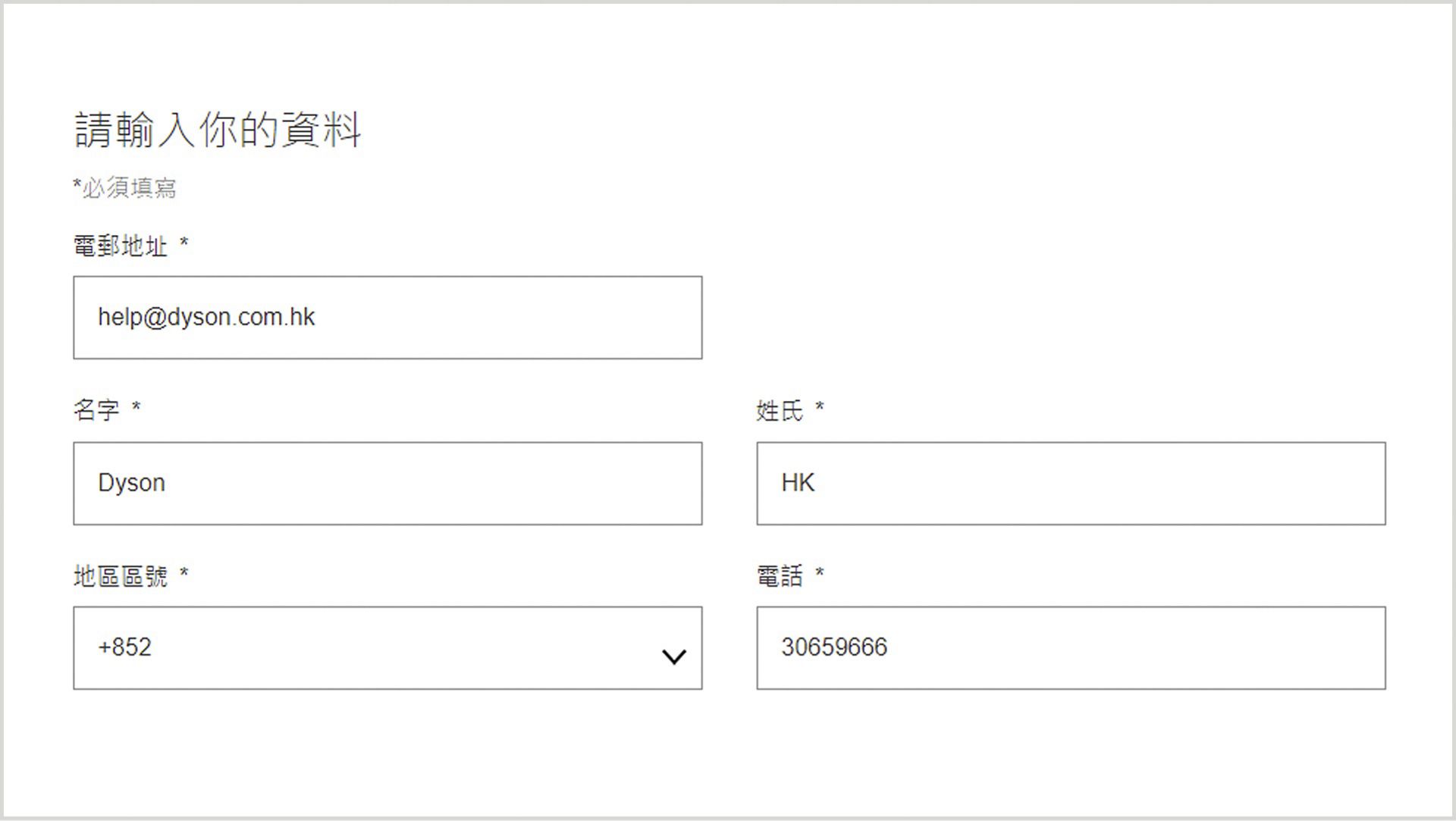Focus the 電郵地址 email input field
1456x821 pixels.
388,318
